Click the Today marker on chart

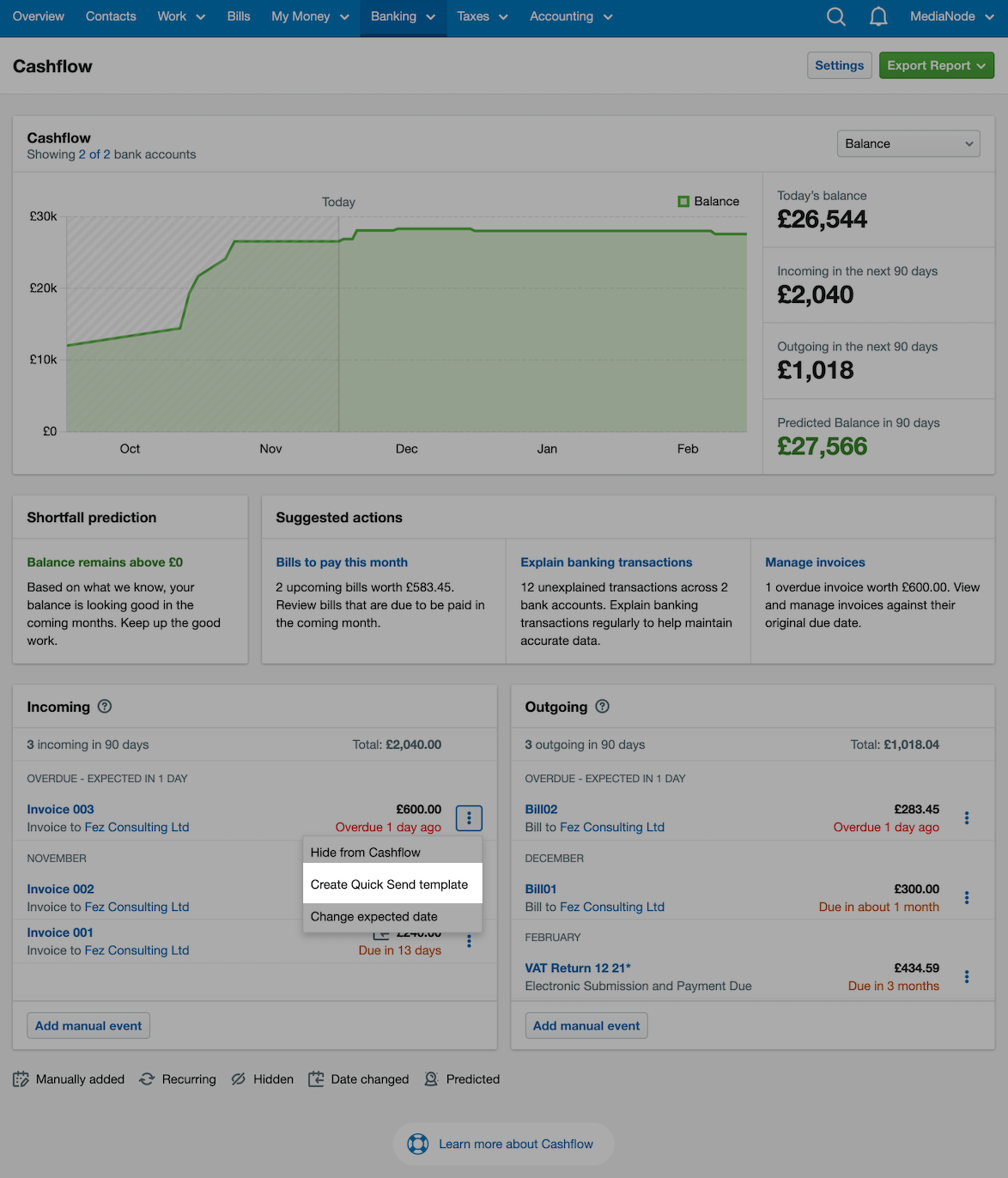338,203
